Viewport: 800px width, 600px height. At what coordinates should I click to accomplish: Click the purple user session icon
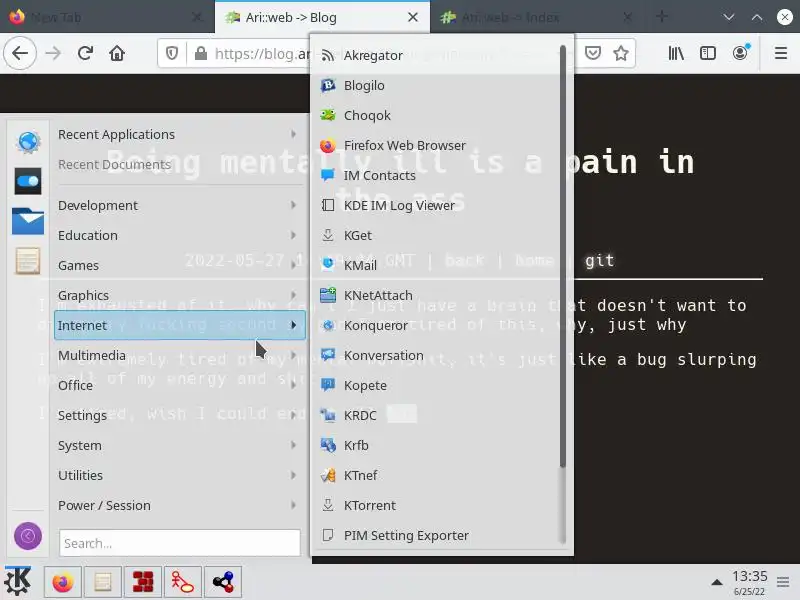tap(28, 536)
